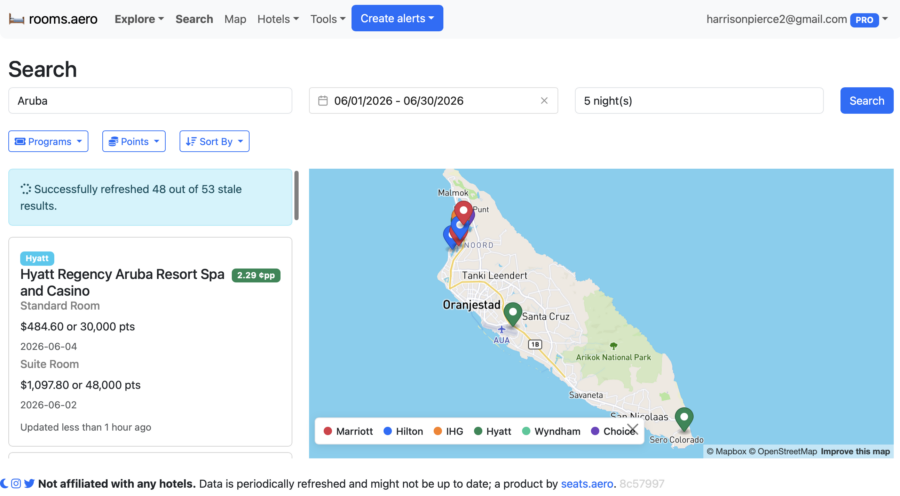Expand the Tools menu

click(328, 19)
